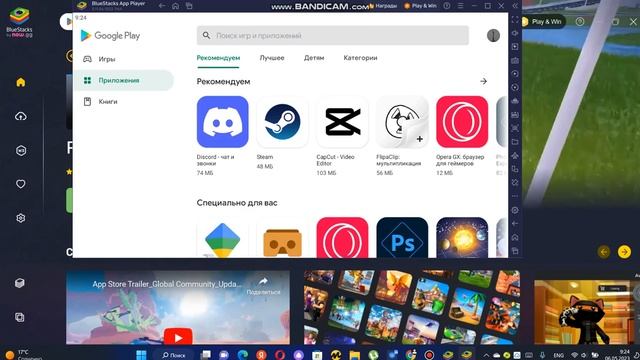
Task: Click the Рекомендуем section heading
Action: 223,82
